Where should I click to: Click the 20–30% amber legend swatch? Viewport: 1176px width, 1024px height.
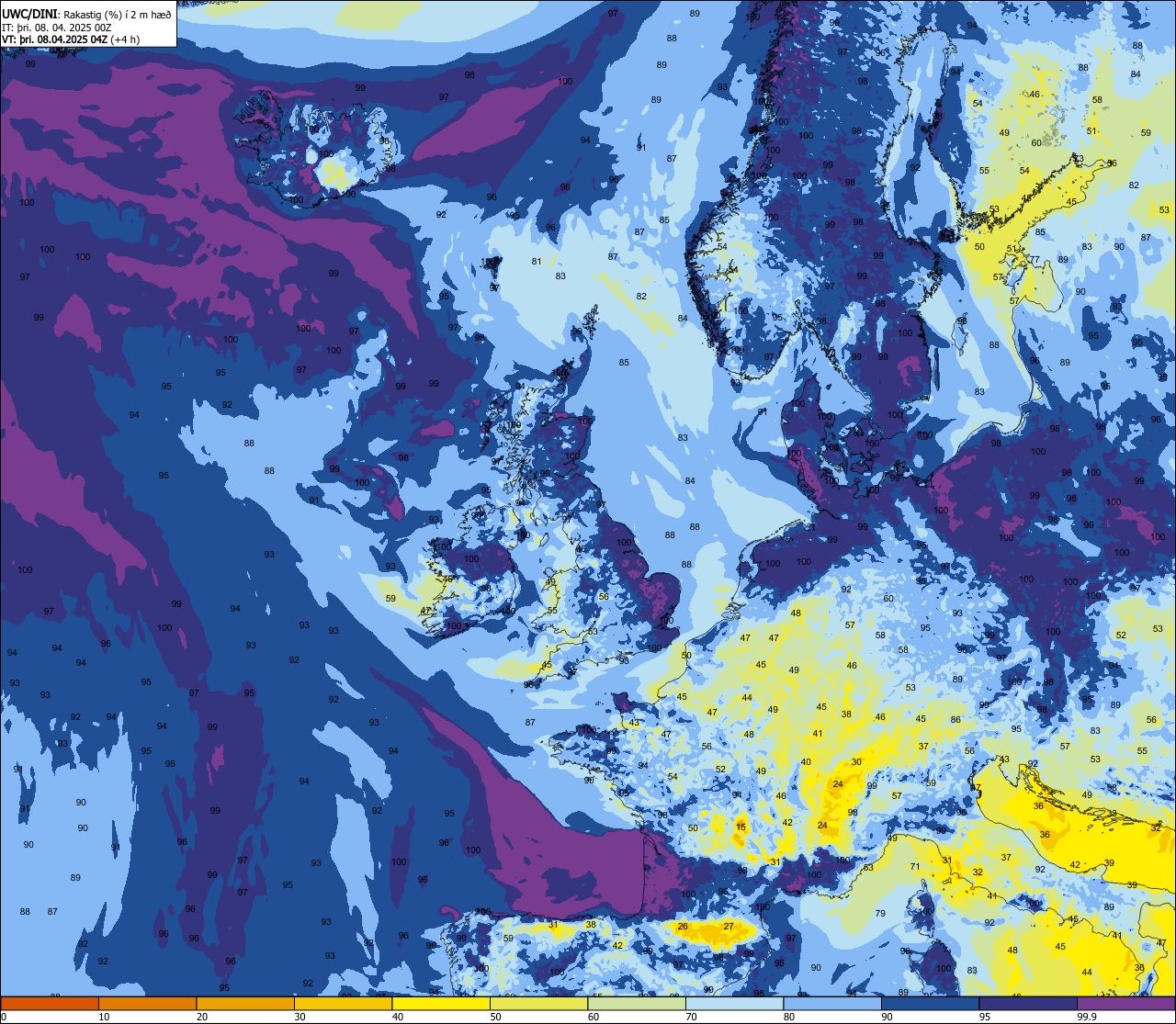click(x=245, y=1003)
